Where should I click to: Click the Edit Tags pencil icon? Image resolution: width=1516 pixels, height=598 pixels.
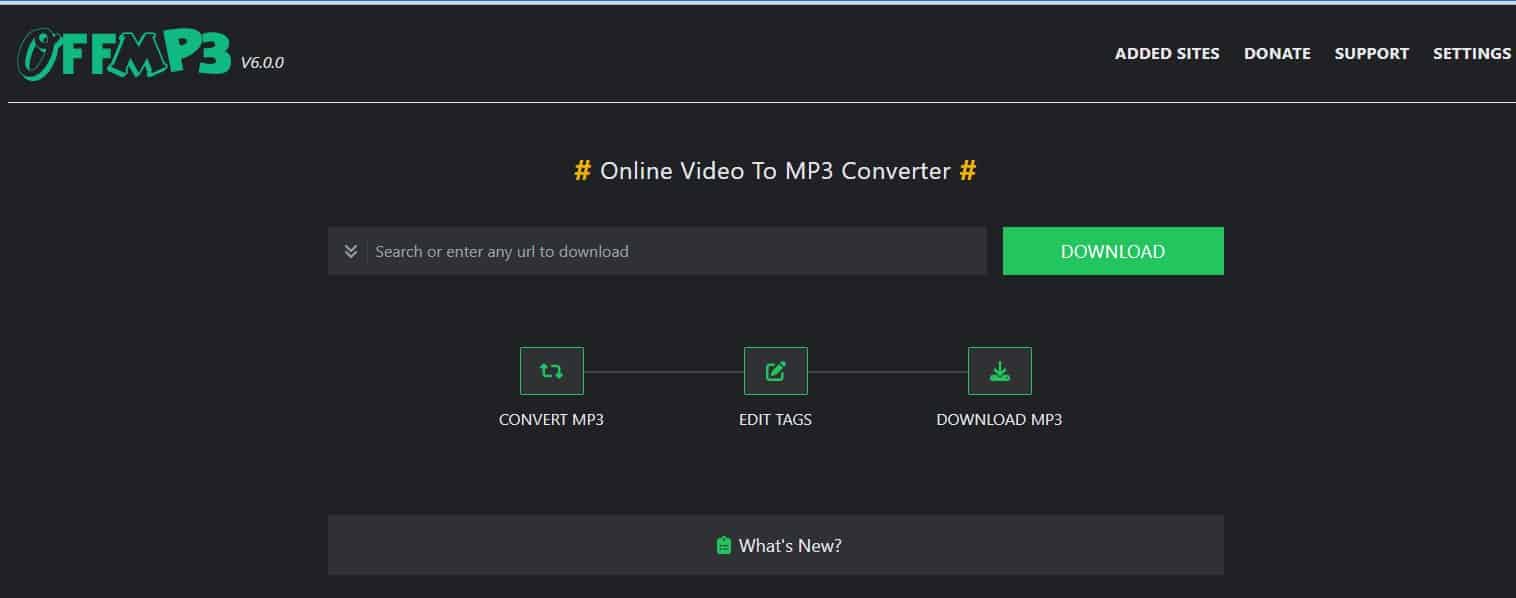776,370
